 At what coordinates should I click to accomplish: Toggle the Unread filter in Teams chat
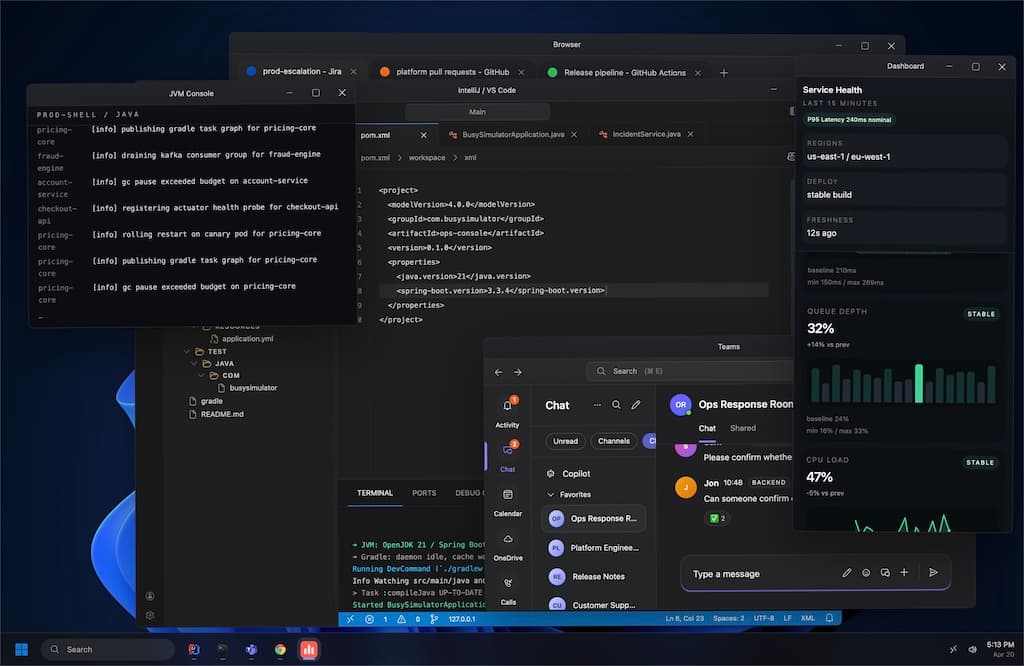coord(565,441)
